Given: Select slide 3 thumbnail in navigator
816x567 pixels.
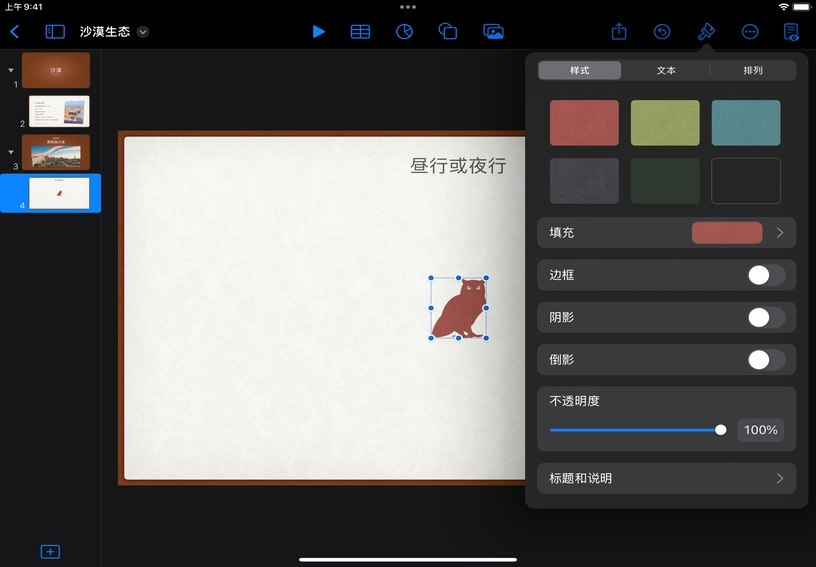Looking at the screenshot, I should tap(56, 152).
